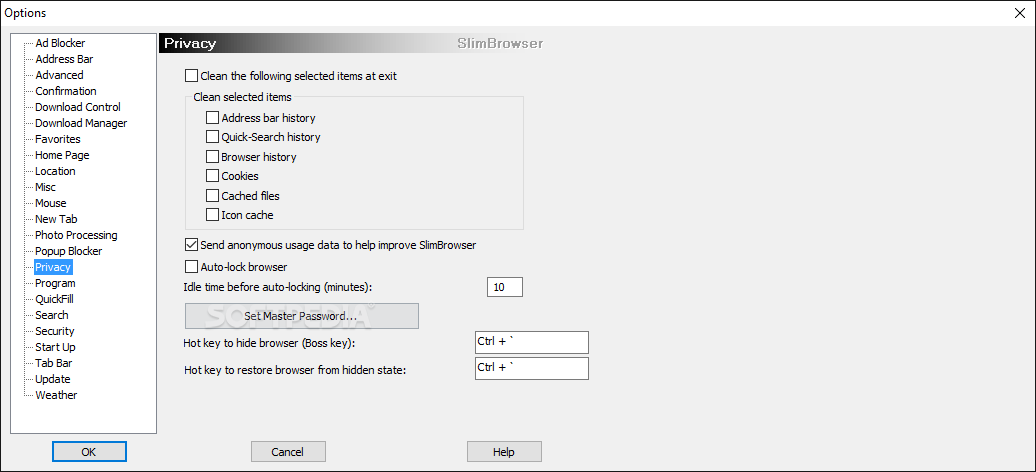Open the Mouse settings page

(51, 203)
